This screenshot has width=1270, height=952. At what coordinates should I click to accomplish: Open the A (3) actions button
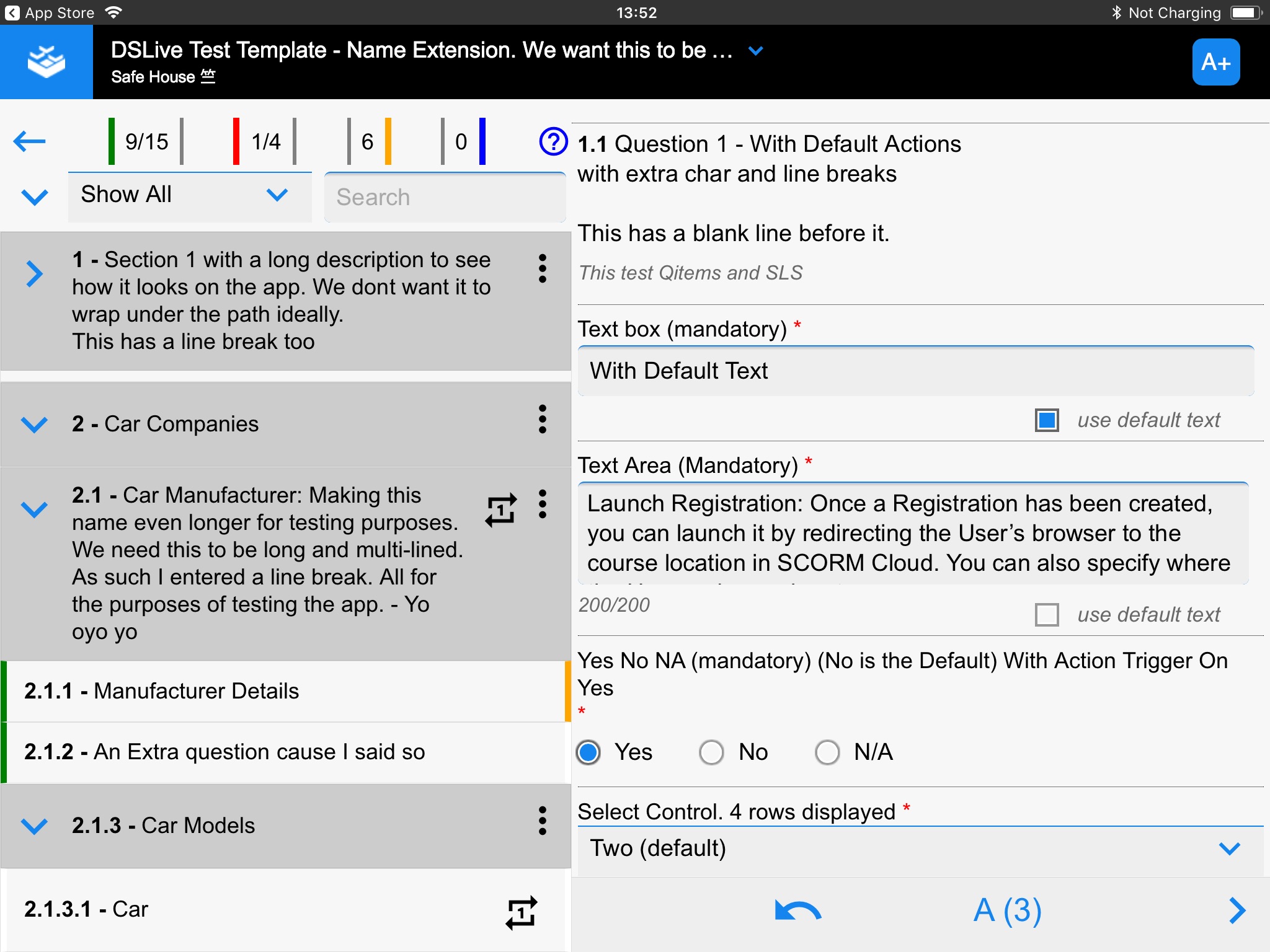1007,910
